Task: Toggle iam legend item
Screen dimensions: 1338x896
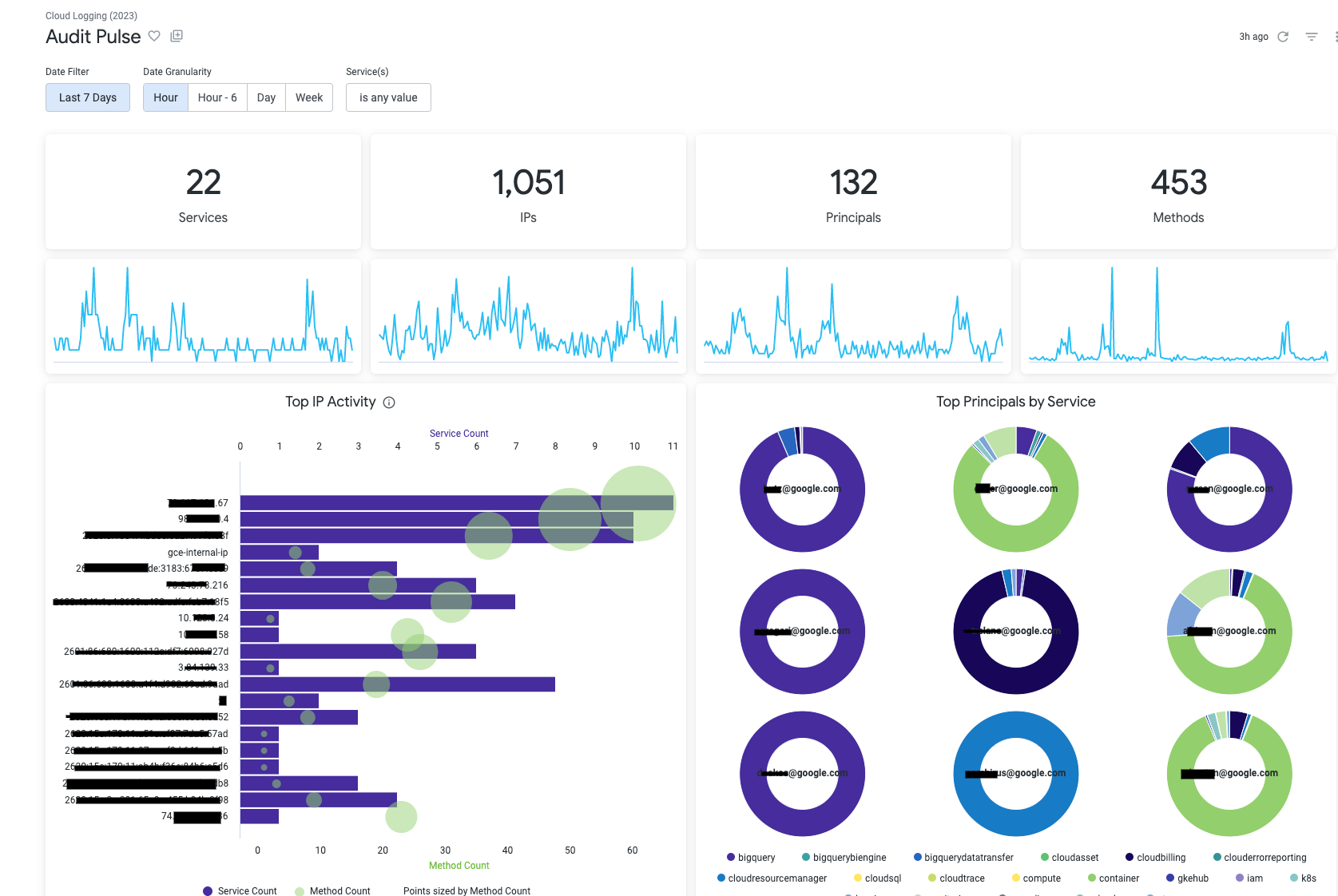Action: (1249, 878)
